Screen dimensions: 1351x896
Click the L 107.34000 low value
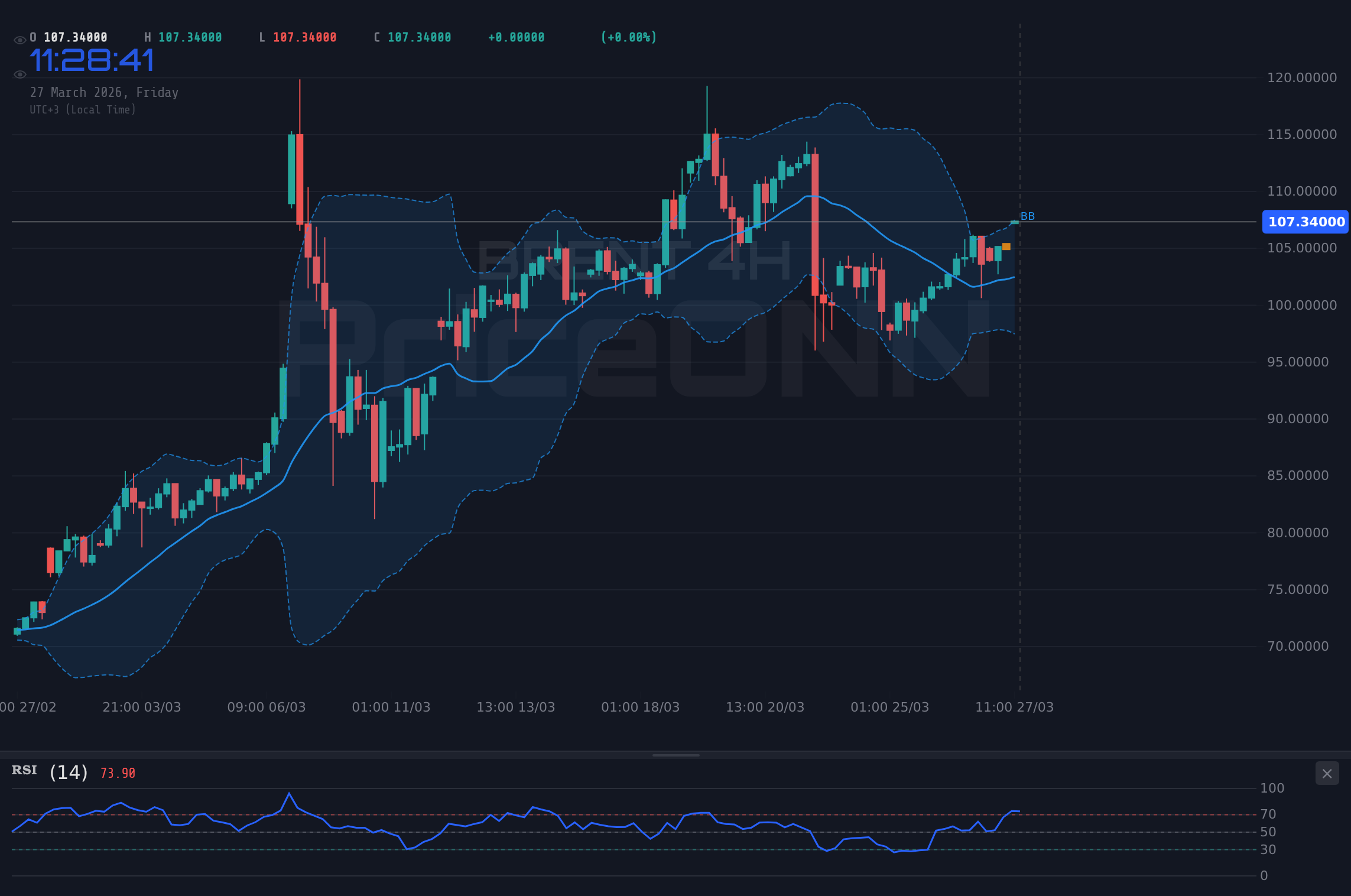pyautogui.click(x=298, y=37)
